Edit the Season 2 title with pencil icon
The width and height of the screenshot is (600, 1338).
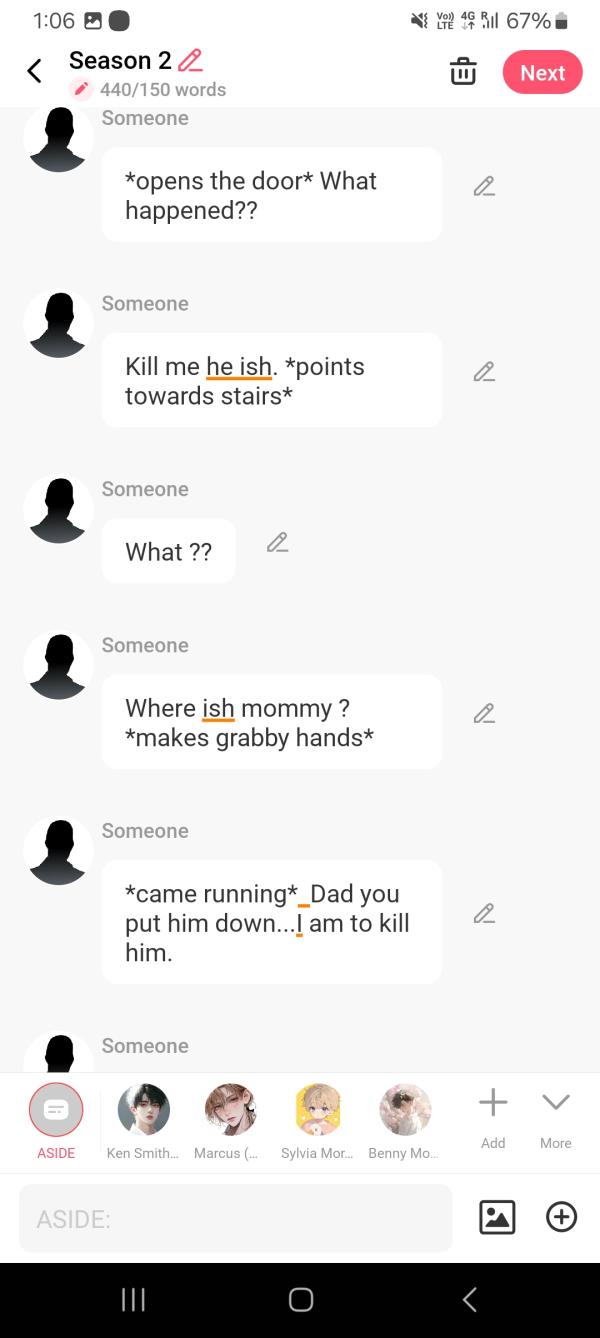click(190, 61)
